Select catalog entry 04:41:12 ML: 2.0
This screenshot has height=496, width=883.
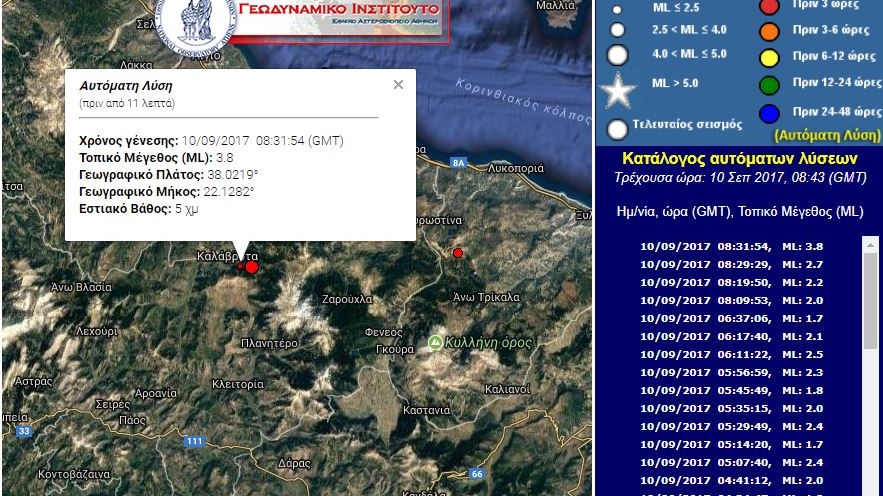(x=731, y=481)
